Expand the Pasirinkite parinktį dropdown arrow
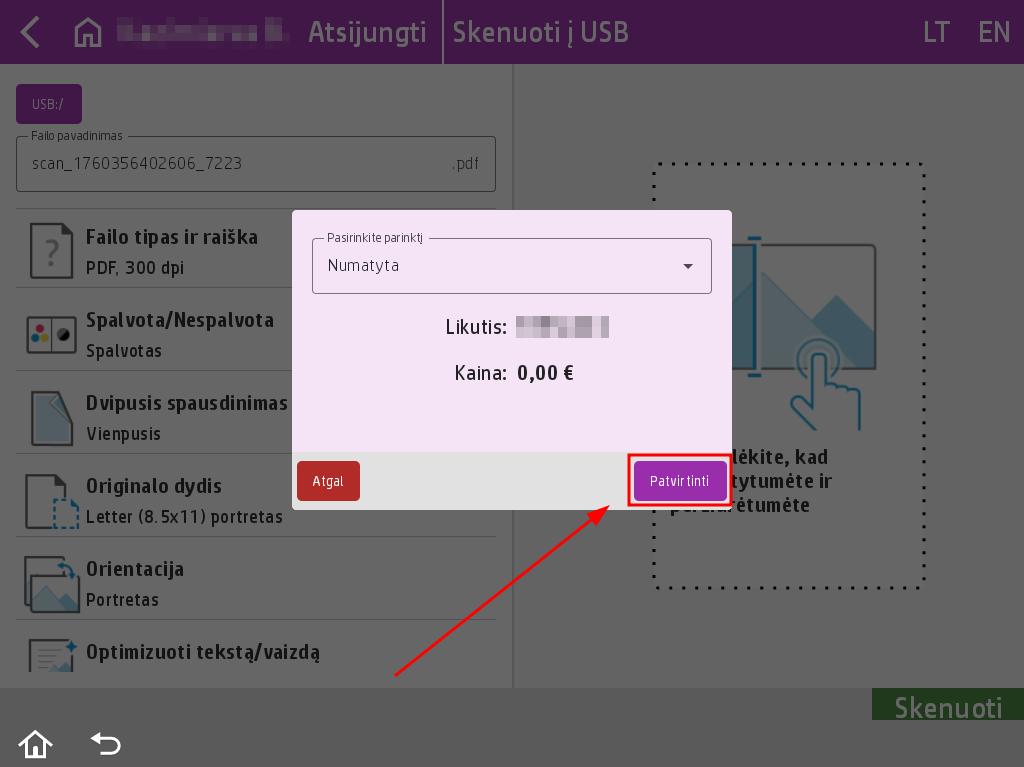The height and width of the screenshot is (767, 1024). (x=688, y=266)
